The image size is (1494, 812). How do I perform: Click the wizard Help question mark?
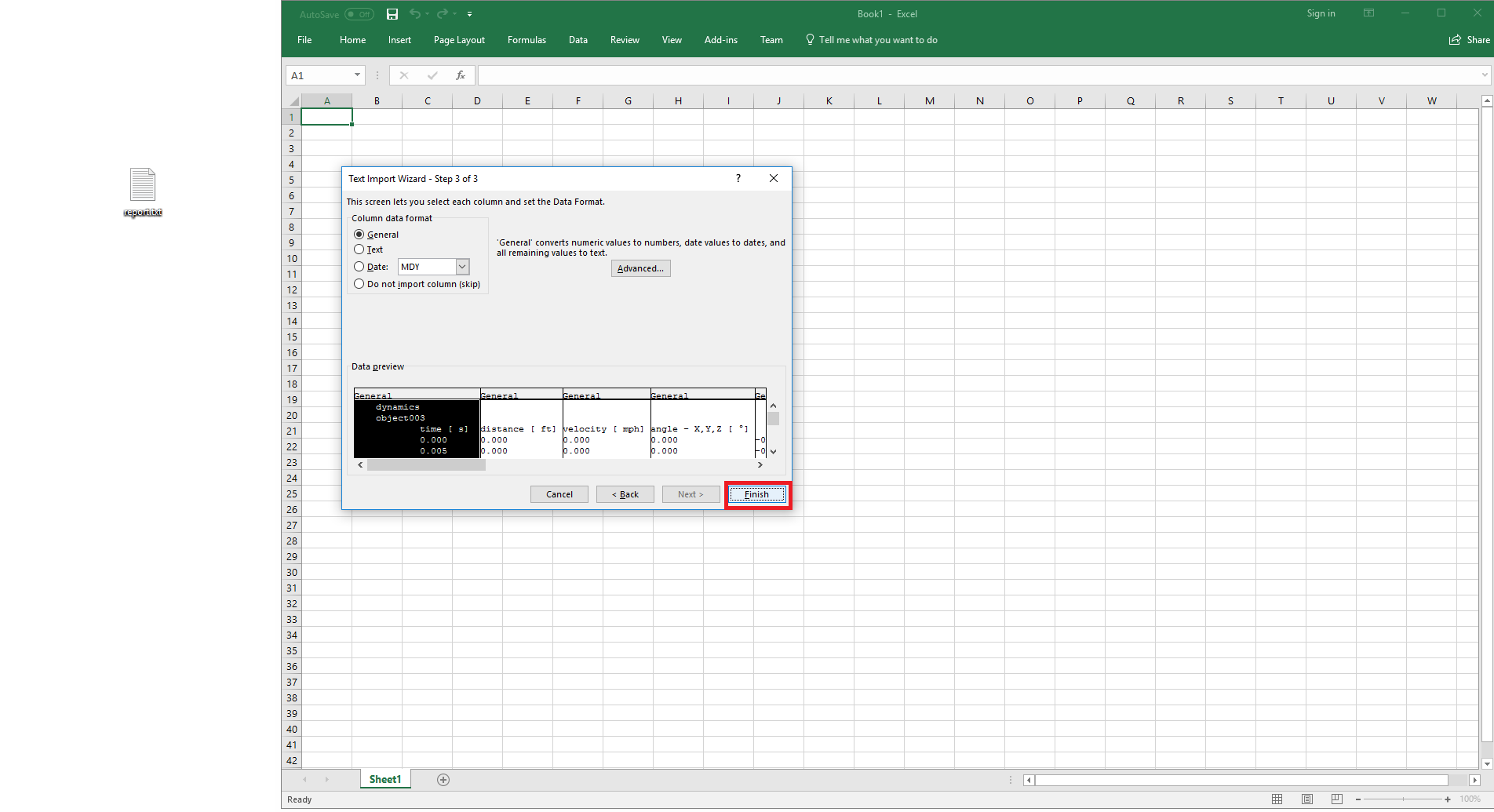(x=738, y=178)
